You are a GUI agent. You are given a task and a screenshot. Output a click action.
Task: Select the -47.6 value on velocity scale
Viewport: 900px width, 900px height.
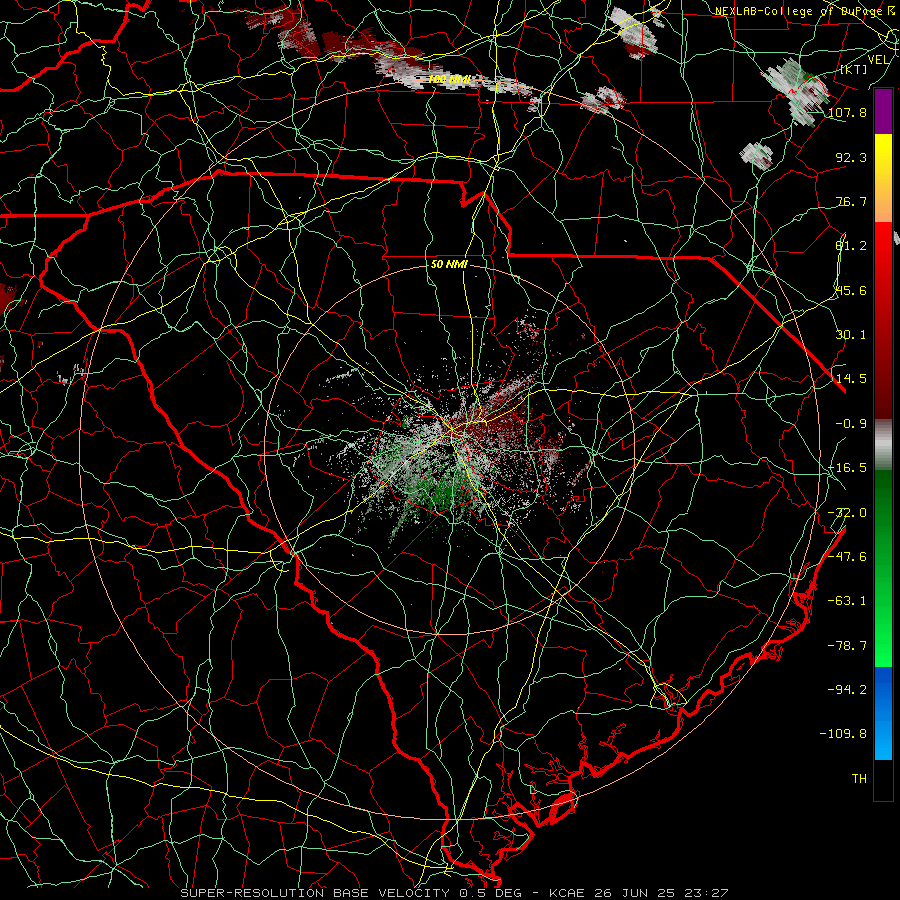pos(847,557)
